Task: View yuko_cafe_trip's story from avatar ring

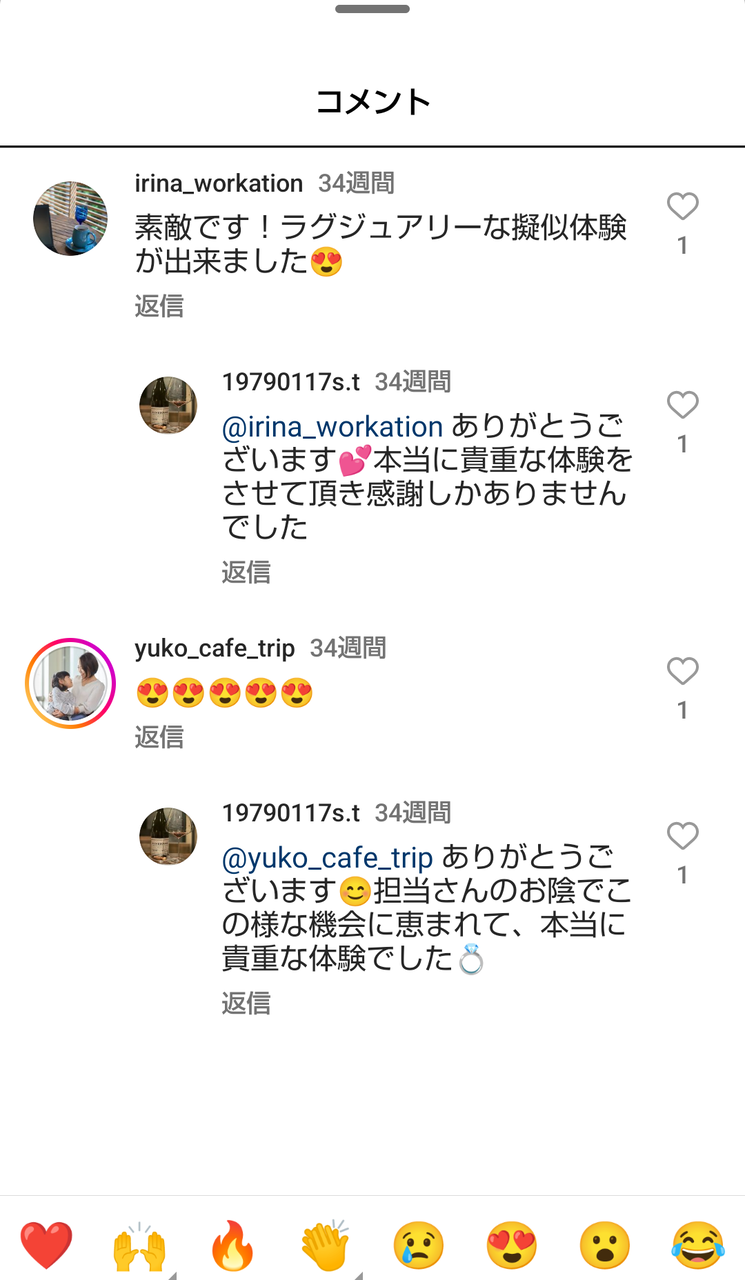Action: coord(70,683)
